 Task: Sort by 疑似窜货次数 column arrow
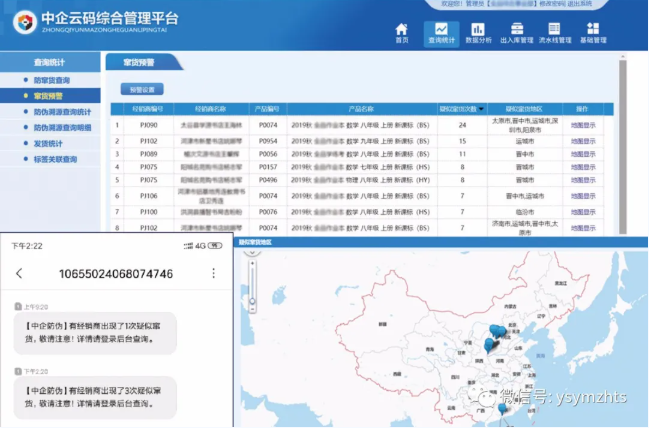pyautogui.click(x=481, y=109)
